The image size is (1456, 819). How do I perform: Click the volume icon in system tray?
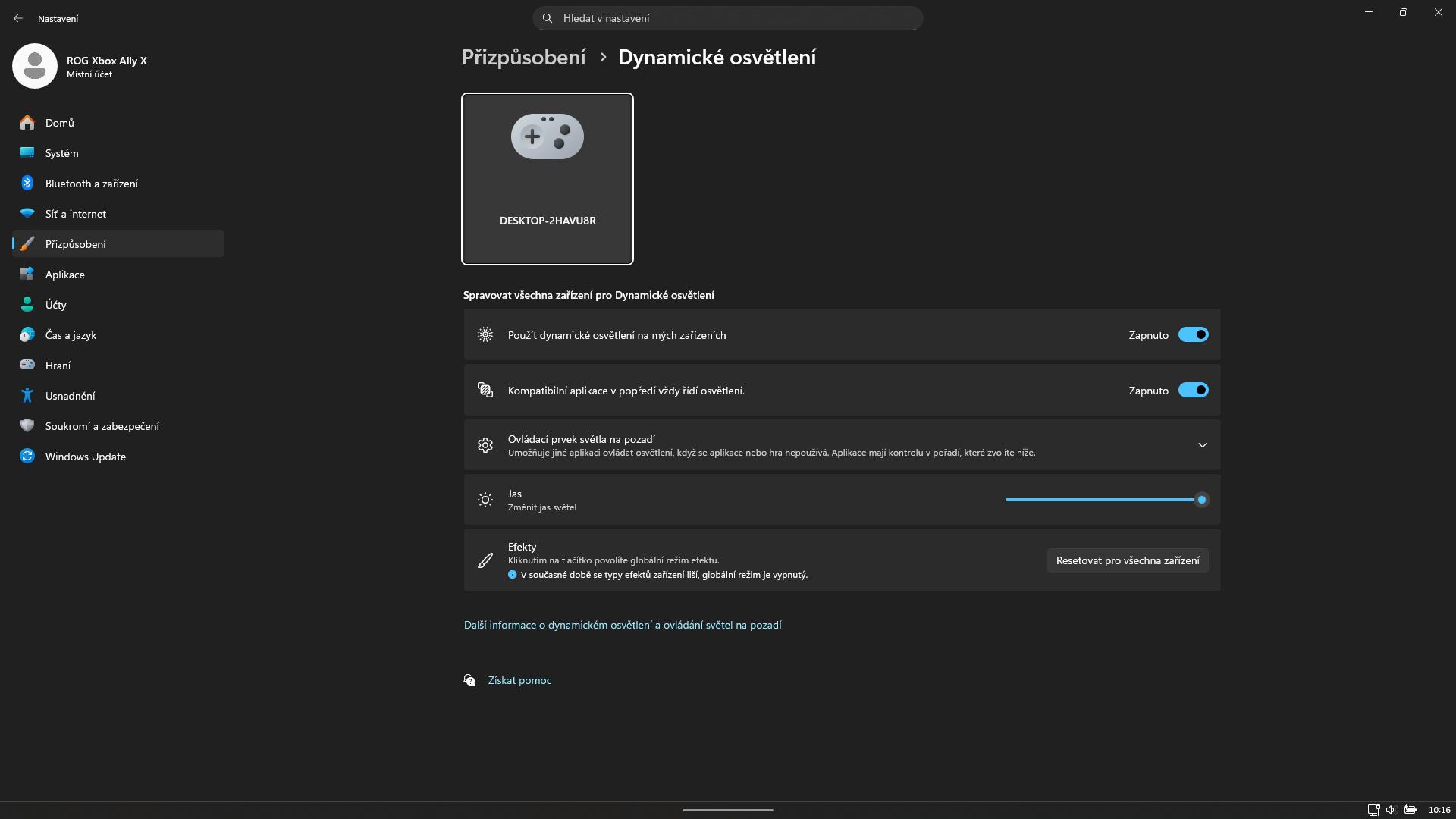click(1391, 810)
